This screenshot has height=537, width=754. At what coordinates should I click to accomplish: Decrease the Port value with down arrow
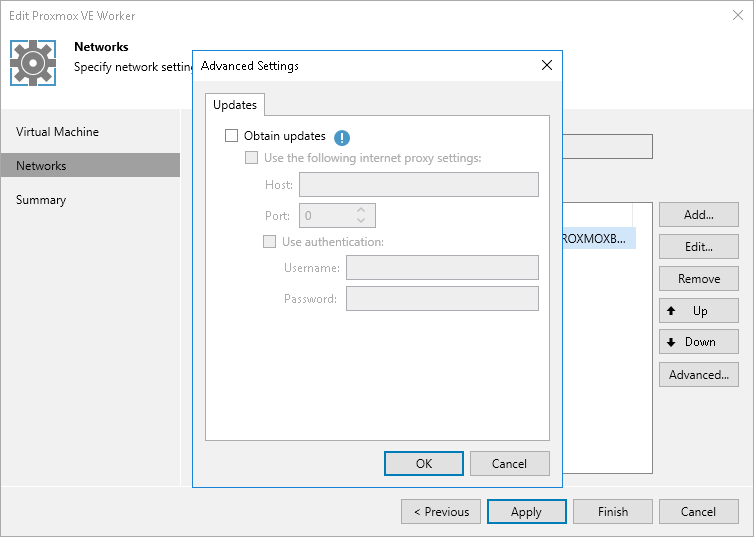361,220
